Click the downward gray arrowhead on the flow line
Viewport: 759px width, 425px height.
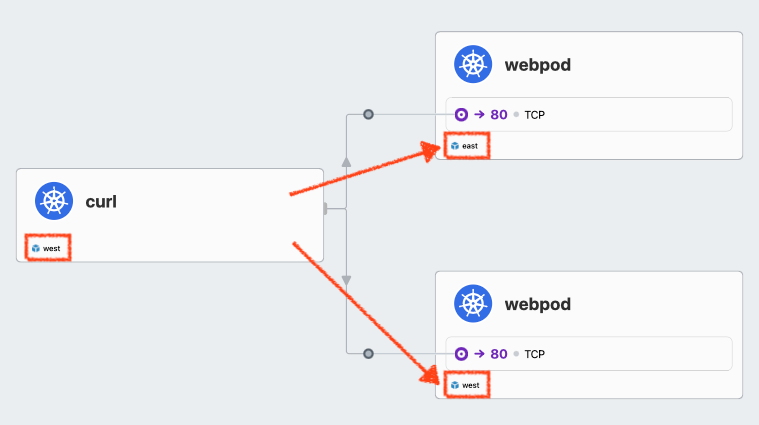pos(346,281)
